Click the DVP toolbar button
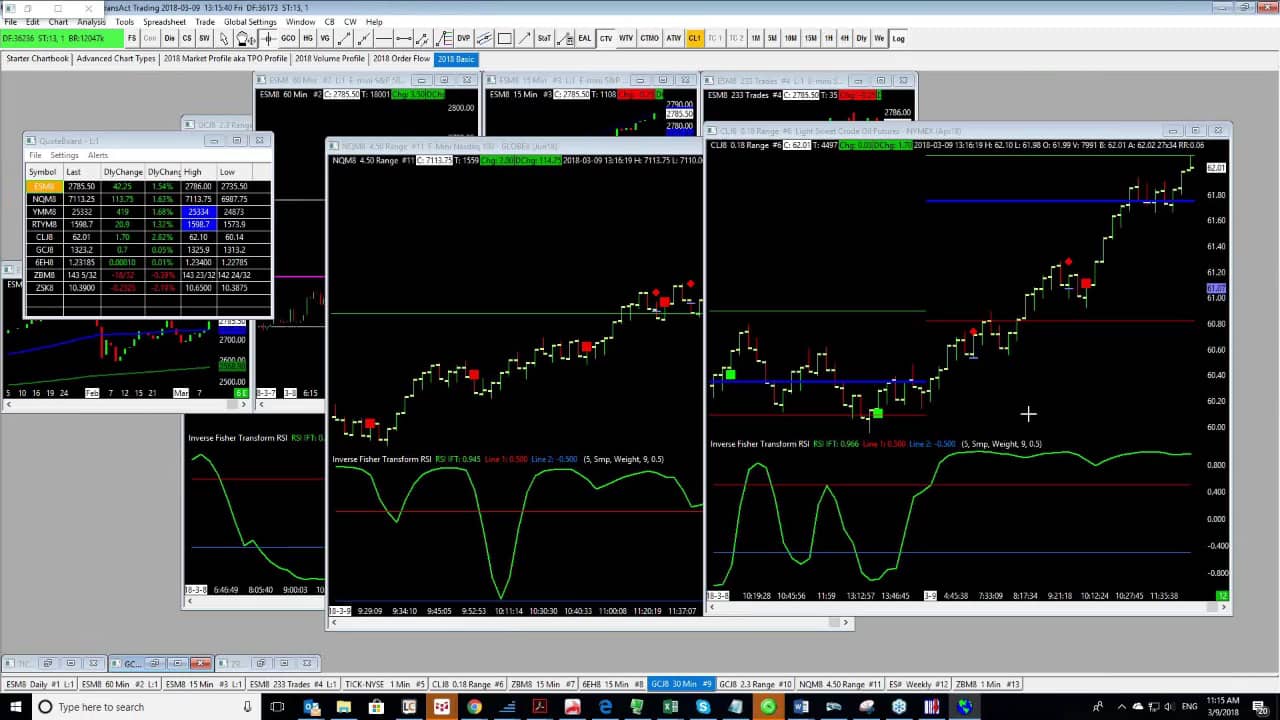 (x=464, y=38)
